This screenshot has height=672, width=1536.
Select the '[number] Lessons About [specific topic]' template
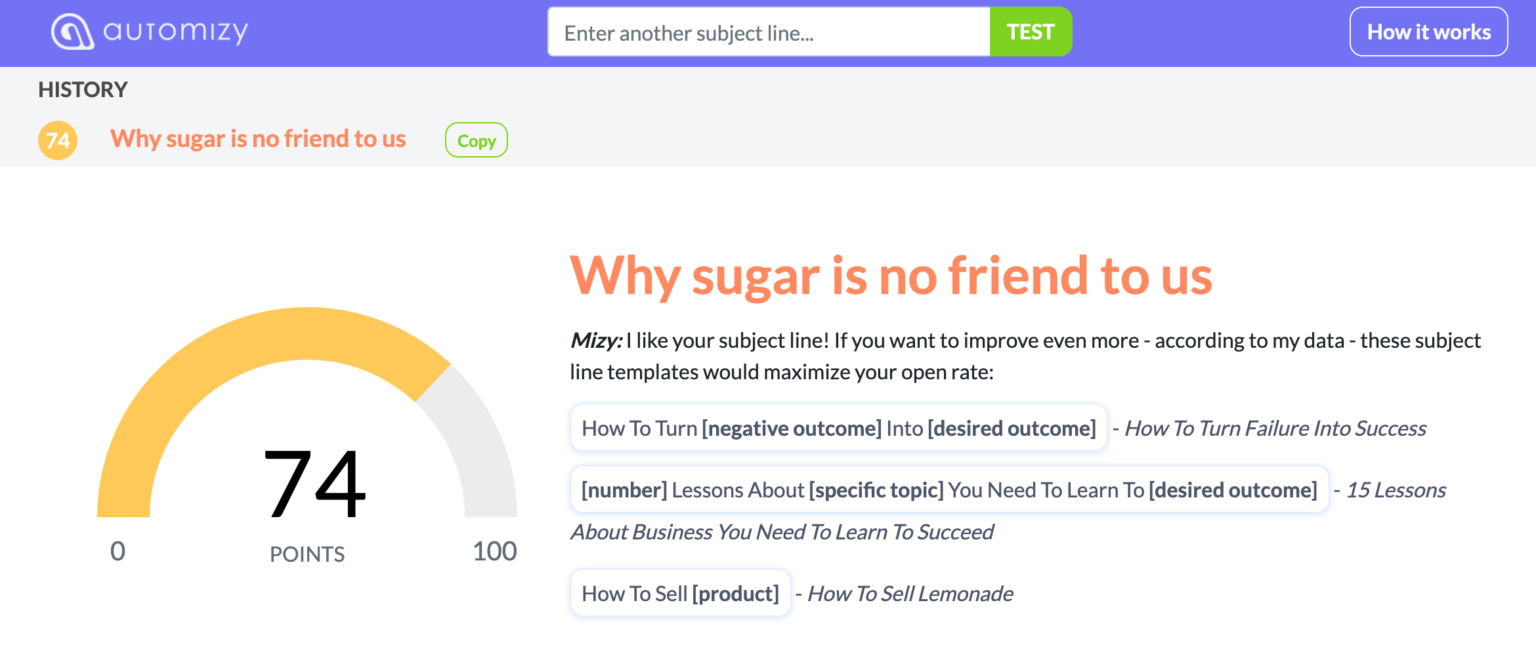click(948, 490)
